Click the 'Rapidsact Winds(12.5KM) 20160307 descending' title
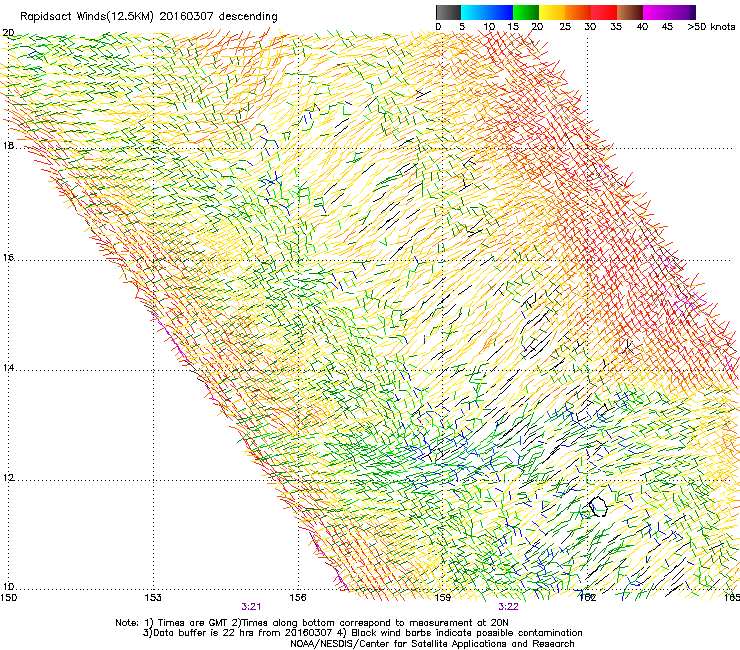The height and width of the screenshot is (650, 740). 149,17
